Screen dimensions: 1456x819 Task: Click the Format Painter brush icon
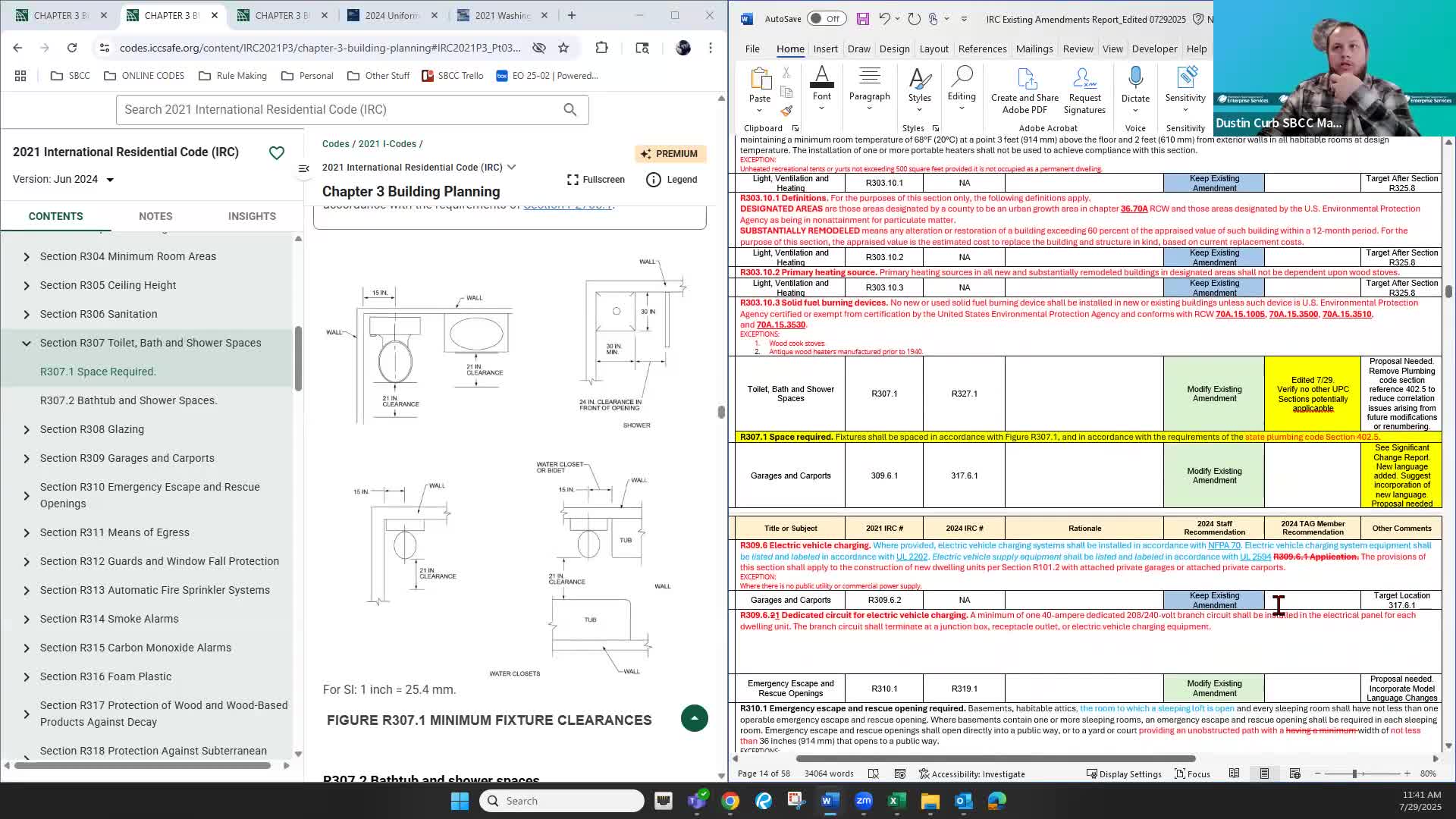pos(786,111)
